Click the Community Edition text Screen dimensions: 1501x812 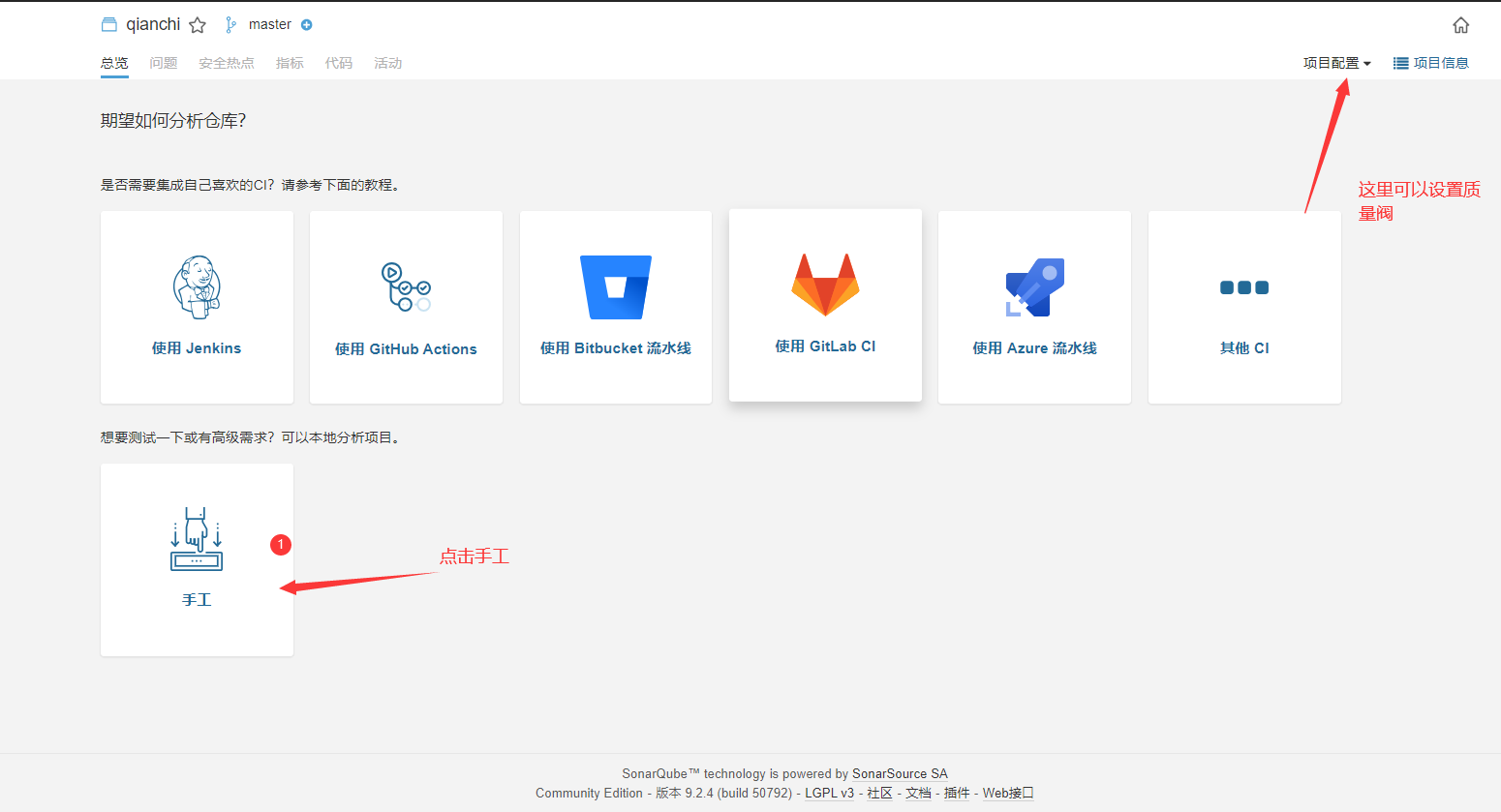click(x=589, y=793)
